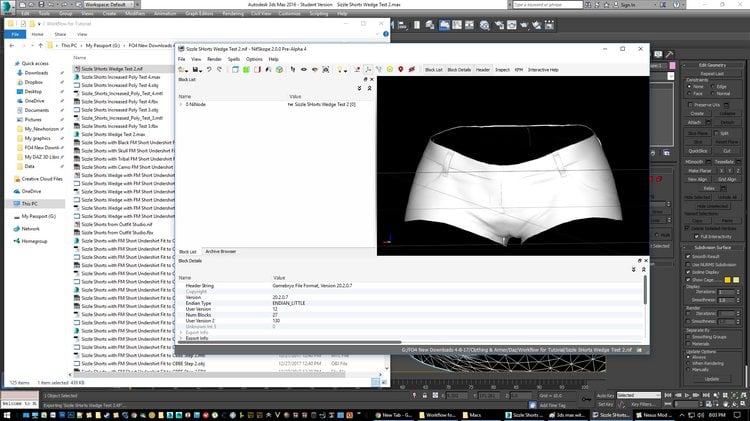Expand all rows in Block List panel
This screenshot has width=750, height=421.
point(359,89)
